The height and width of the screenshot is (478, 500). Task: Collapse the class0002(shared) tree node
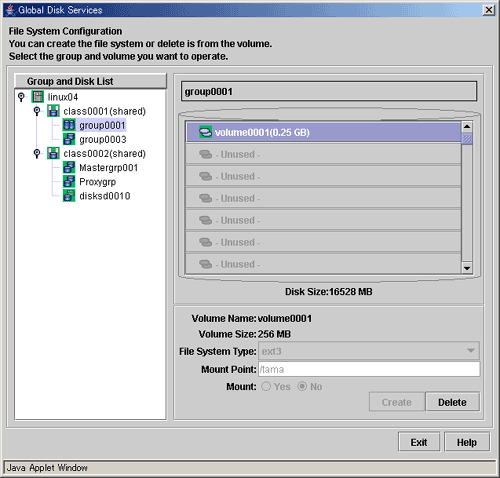(x=37, y=153)
